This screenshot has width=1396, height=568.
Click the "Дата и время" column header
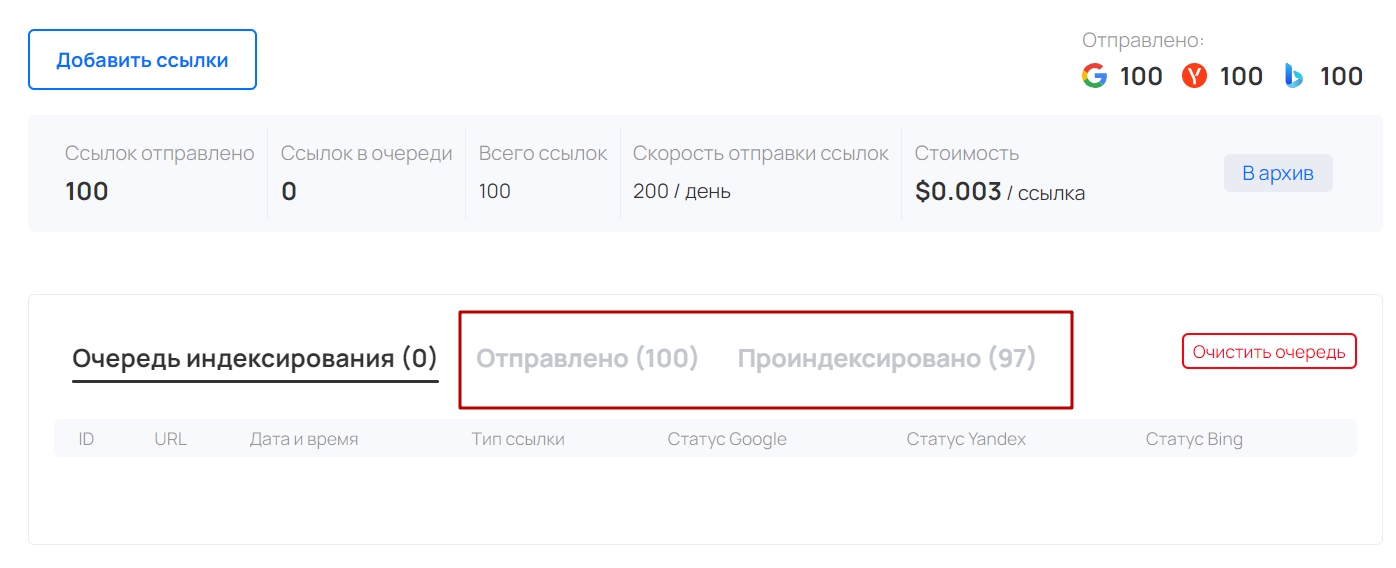point(304,439)
